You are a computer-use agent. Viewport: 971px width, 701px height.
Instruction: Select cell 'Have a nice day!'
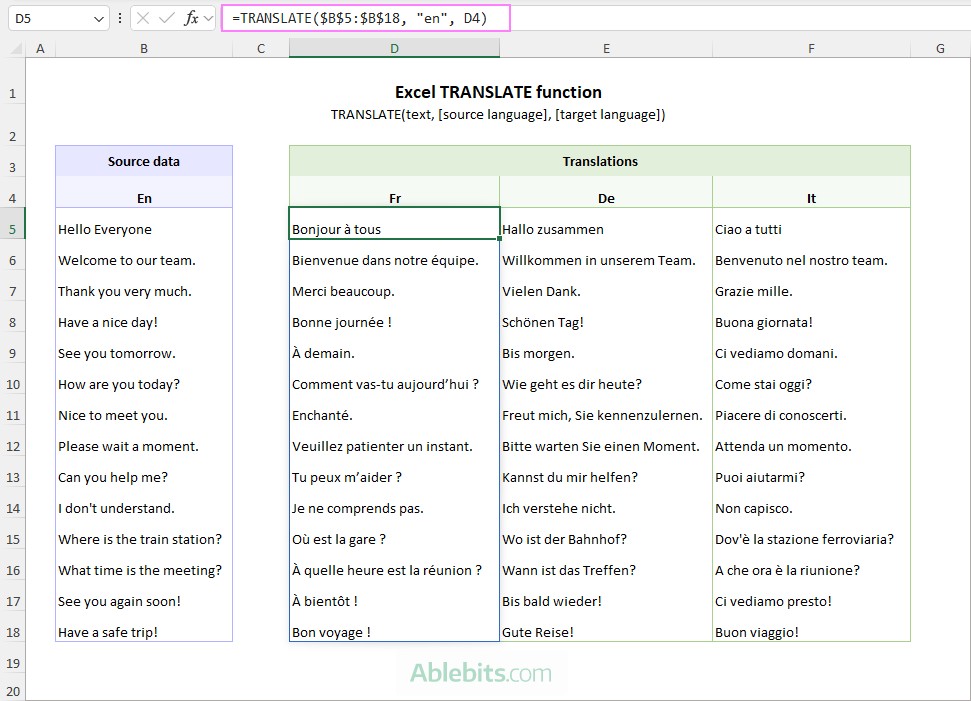pyautogui.click(x=144, y=316)
